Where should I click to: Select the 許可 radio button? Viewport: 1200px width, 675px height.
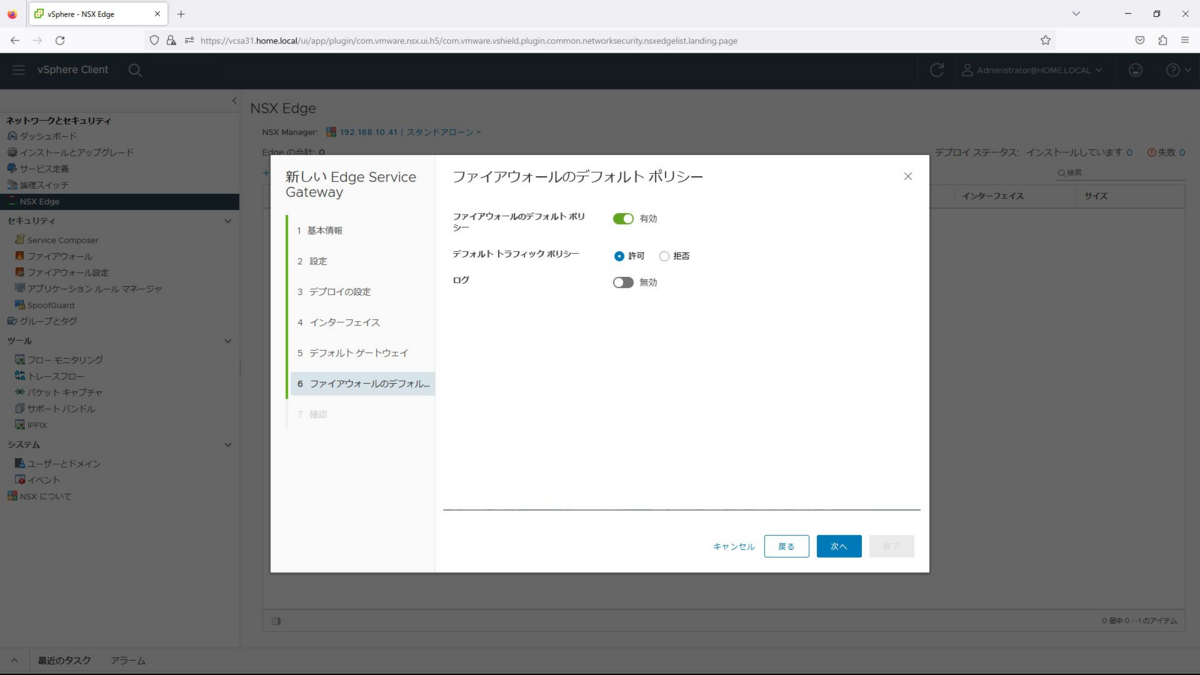click(x=619, y=256)
